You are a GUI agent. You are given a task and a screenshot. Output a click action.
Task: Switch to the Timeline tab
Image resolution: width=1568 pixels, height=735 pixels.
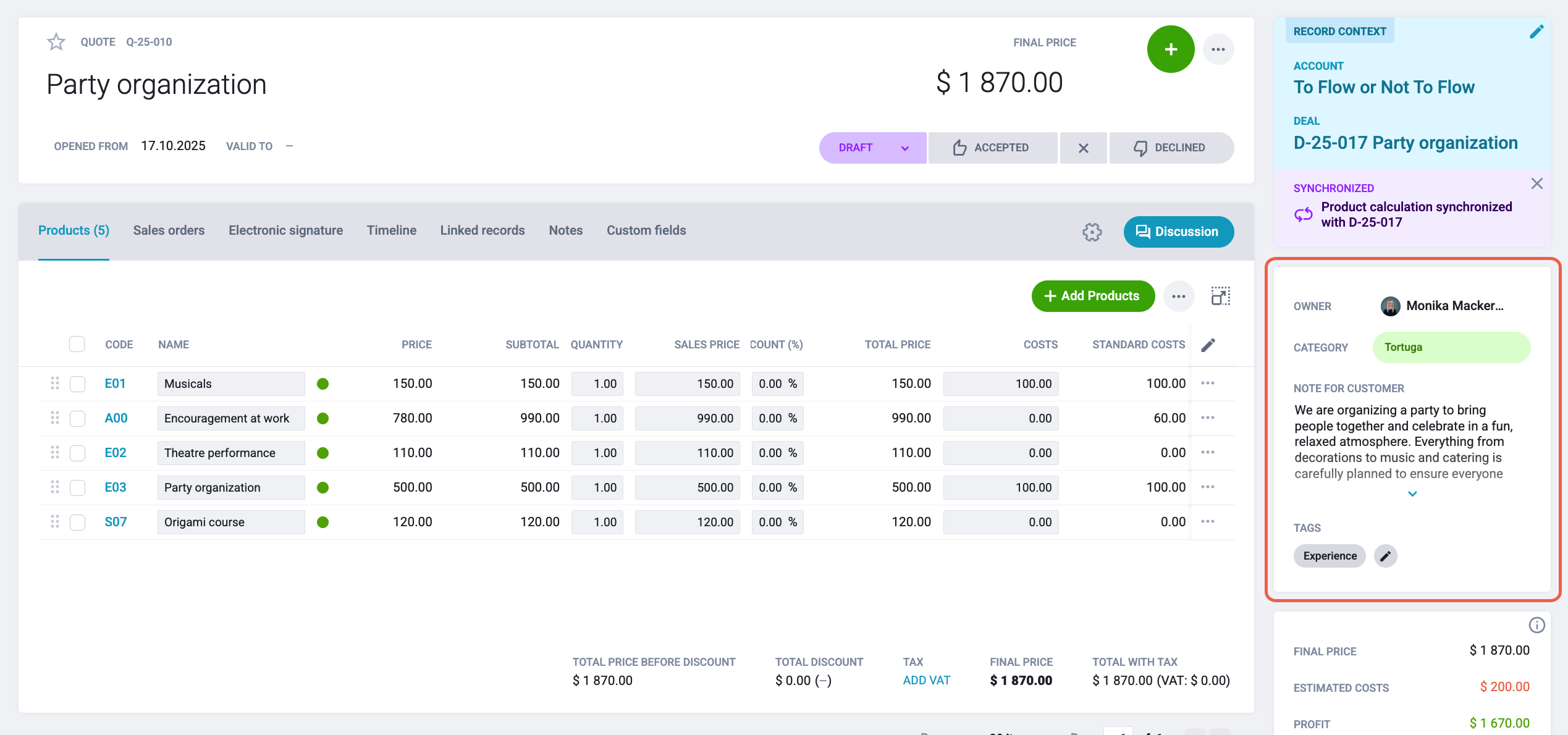click(x=392, y=230)
